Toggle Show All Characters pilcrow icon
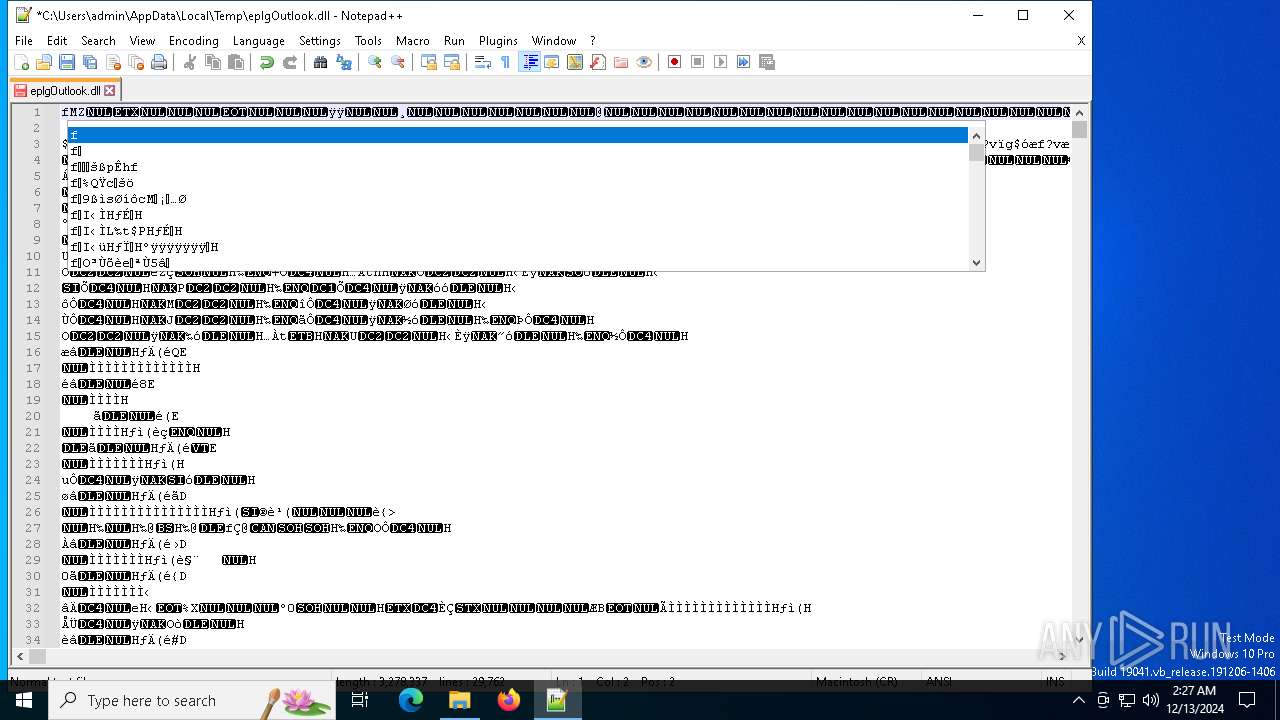Screen dimensions: 1280x720 pyautogui.click(x=506, y=62)
